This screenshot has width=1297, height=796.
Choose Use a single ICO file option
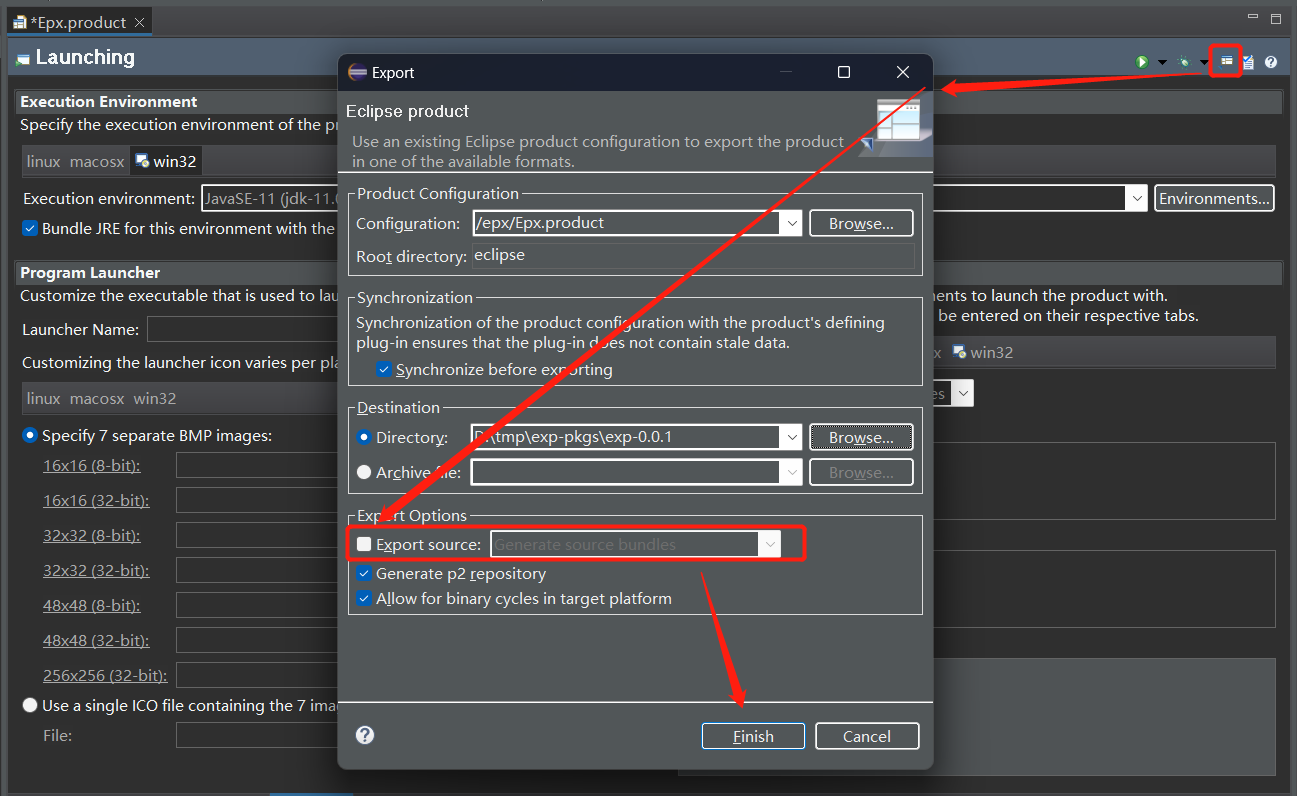tap(30, 705)
